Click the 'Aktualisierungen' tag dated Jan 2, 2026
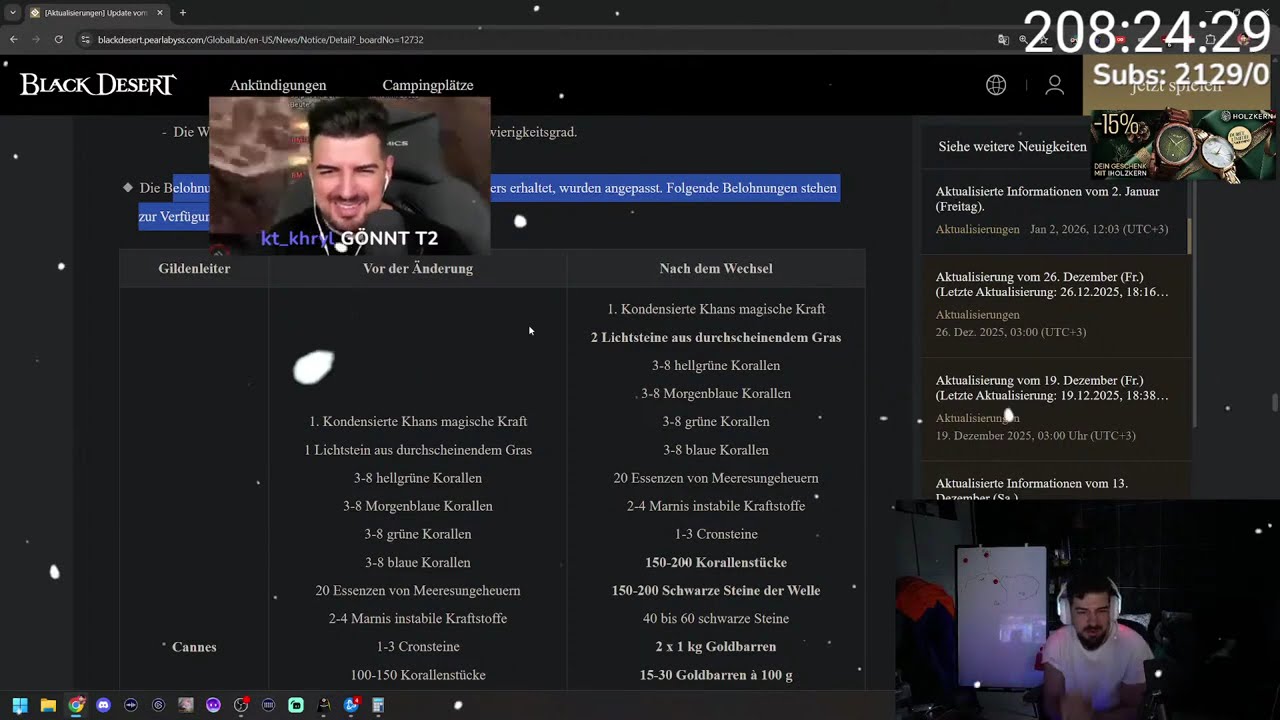Image resolution: width=1280 pixels, height=720 pixels. coord(977,229)
